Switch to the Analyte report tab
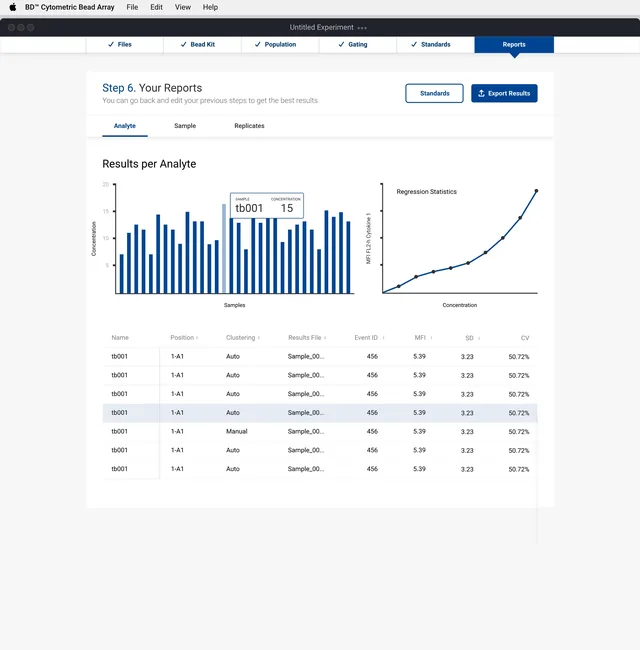The width and height of the screenshot is (640, 650). (125, 126)
